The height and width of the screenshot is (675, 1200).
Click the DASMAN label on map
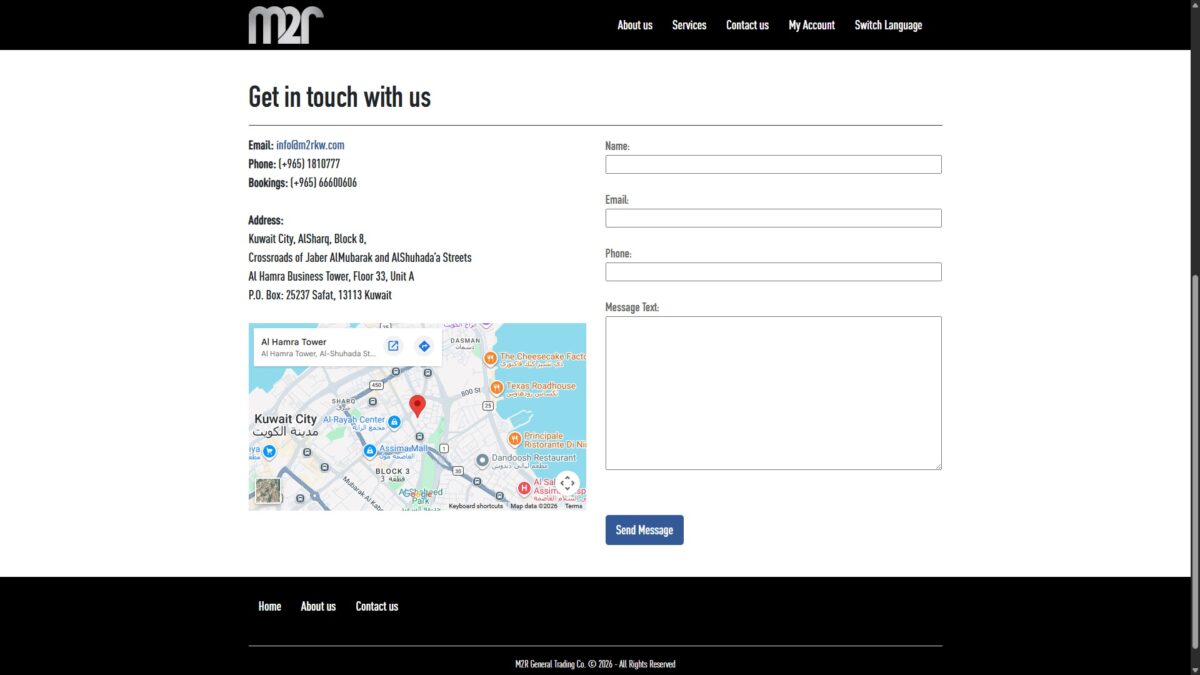466,340
